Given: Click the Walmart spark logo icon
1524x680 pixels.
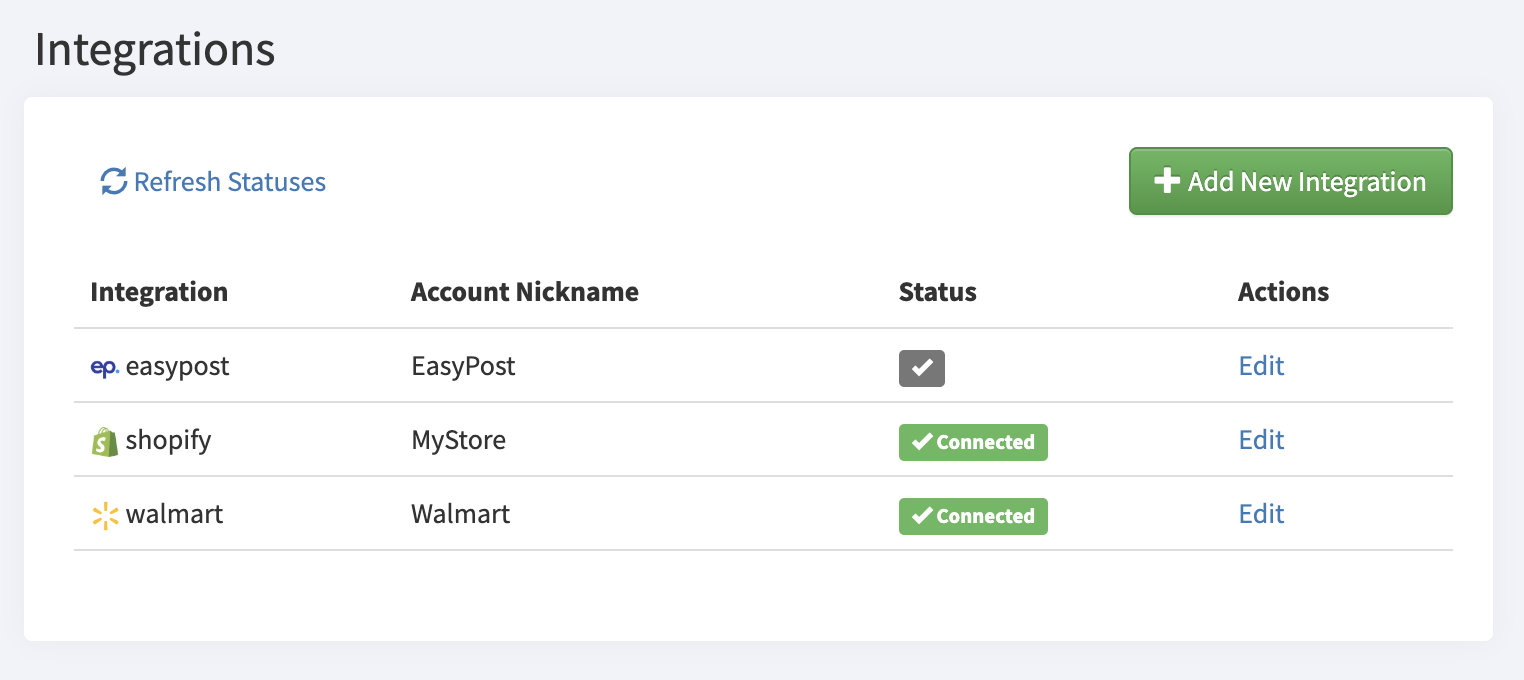Looking at the screenshot, I should pyautogui.click(x=104, y=516).
